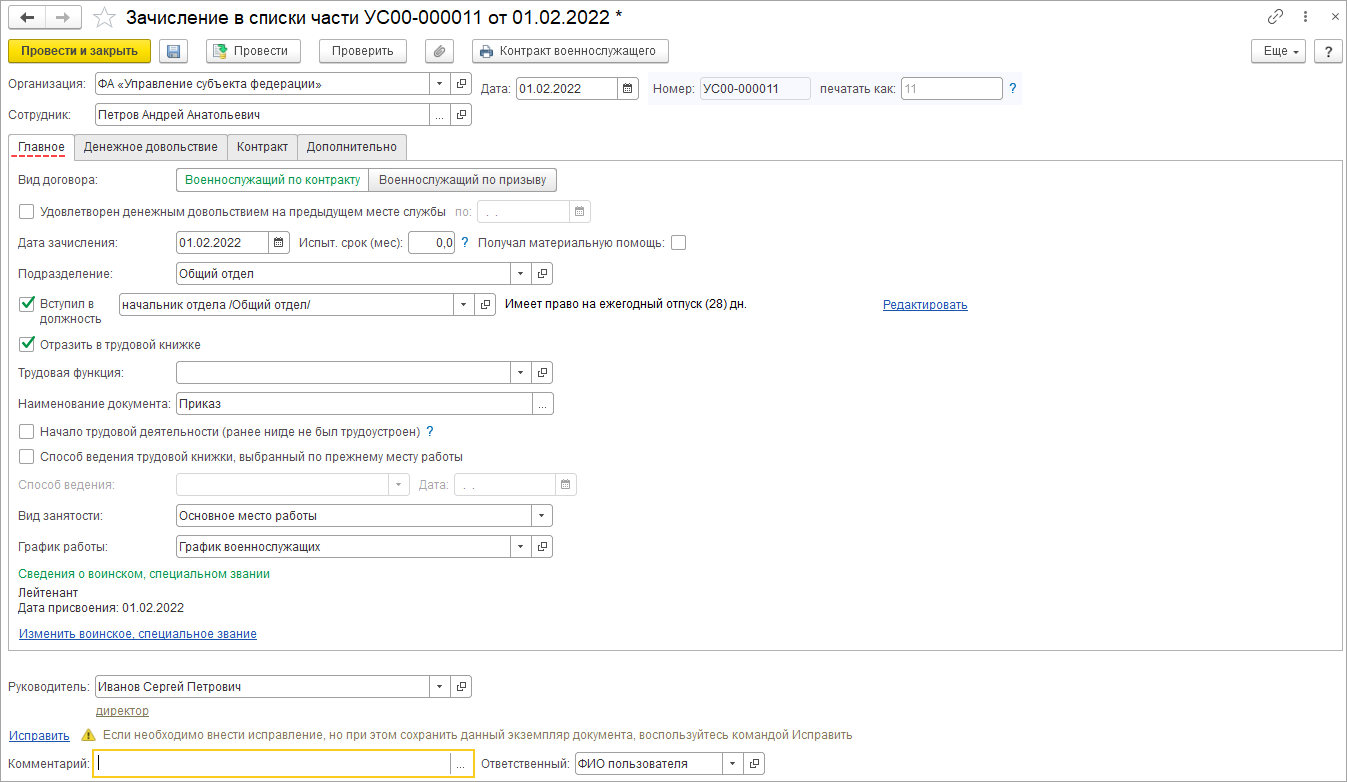This screenshot has width=1347, height=782.
Task: Open Сотрудник record icon
Action: 461,115
